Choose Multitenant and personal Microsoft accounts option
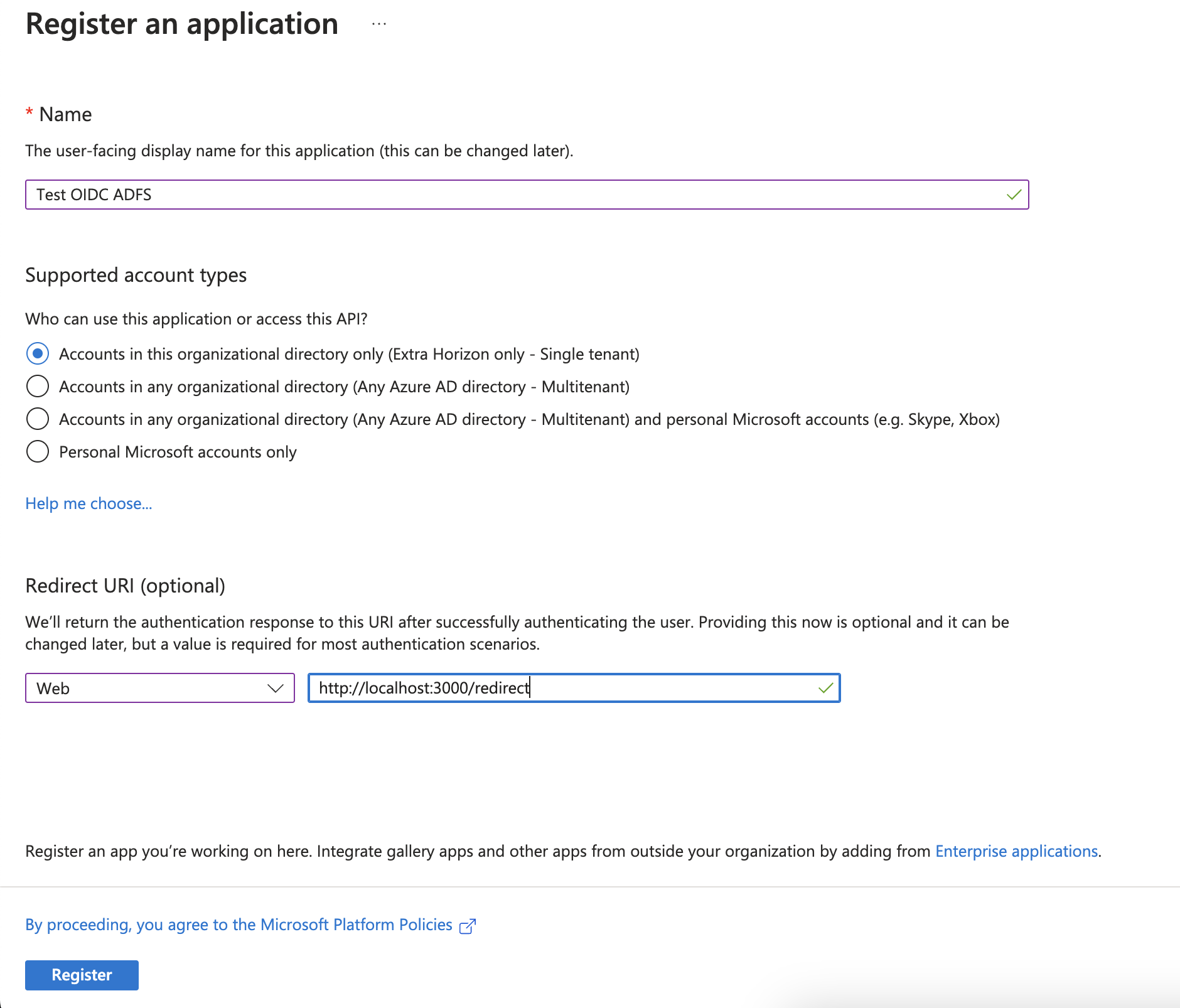Screen dimensions: 1180x1008 (x=38, y=419)
